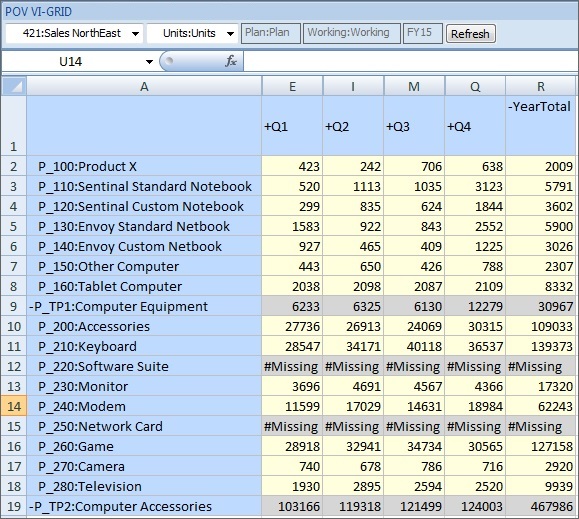Click Network Card YearTotal #Missing cell
579x519 pixels.
541,426
